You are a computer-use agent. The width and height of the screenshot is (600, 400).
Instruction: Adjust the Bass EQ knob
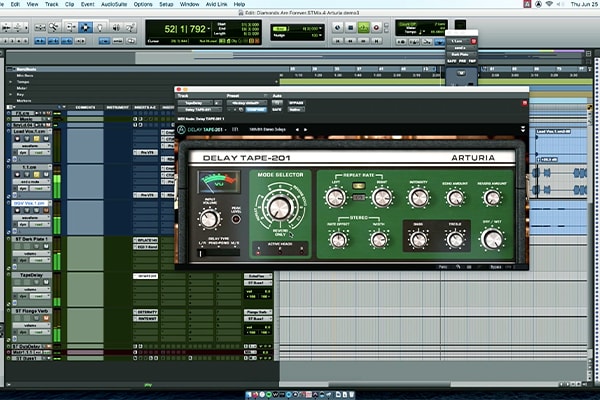pyautogui.click(x=418, y=240)
